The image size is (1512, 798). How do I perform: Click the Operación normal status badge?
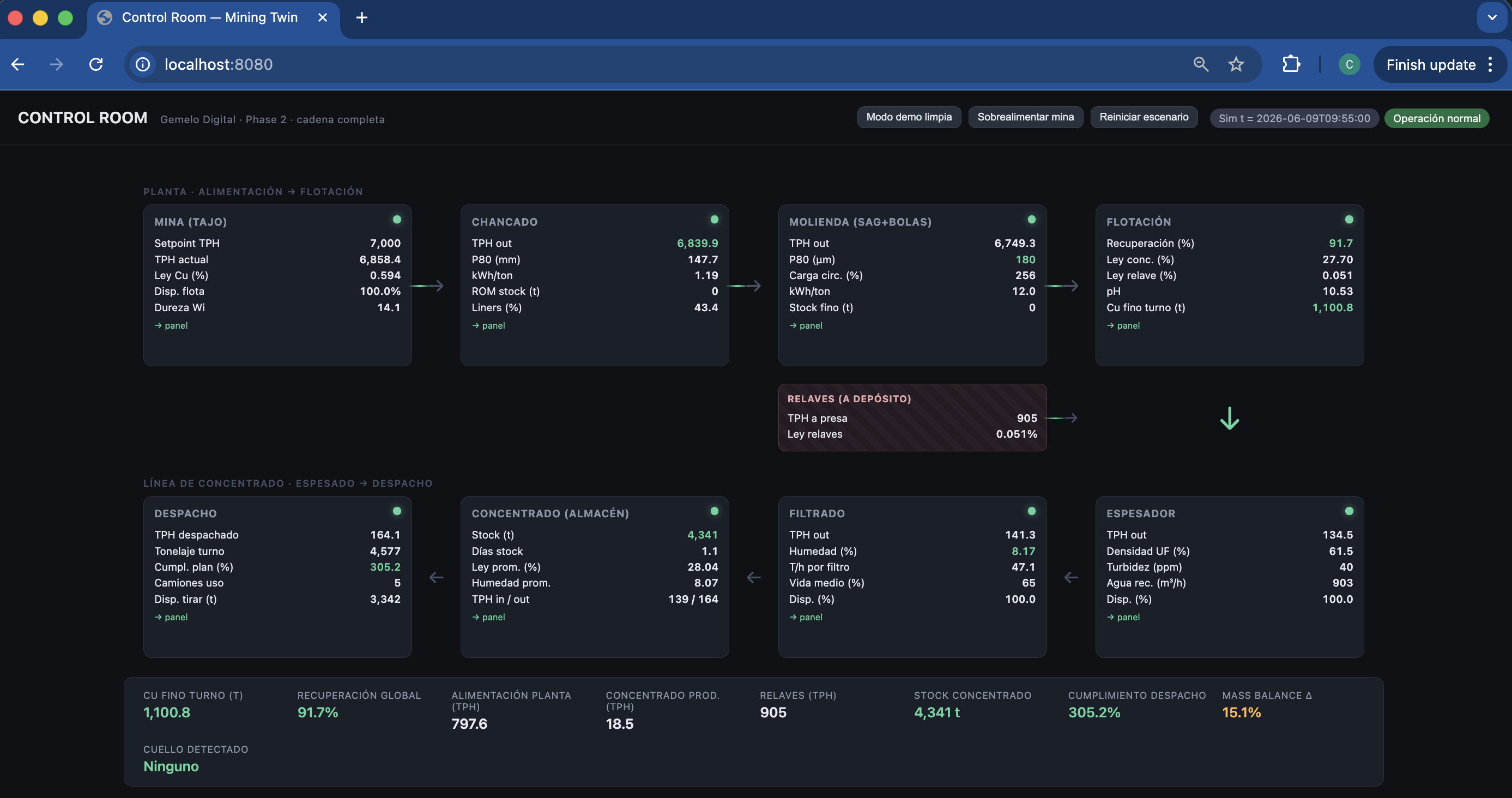click(1436, 118)
